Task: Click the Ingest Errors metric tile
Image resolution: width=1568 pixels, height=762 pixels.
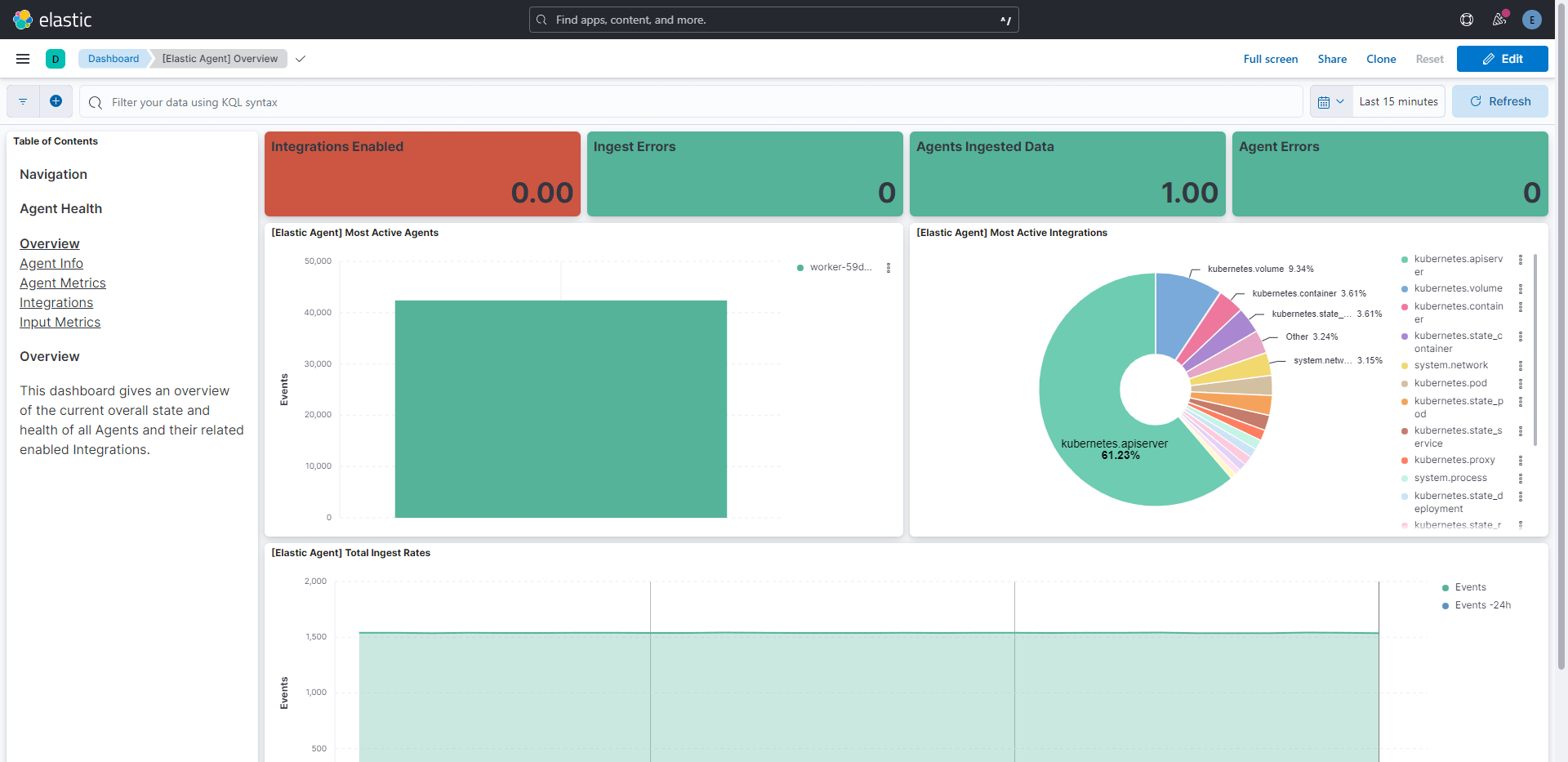Action: tap(745, 174)
